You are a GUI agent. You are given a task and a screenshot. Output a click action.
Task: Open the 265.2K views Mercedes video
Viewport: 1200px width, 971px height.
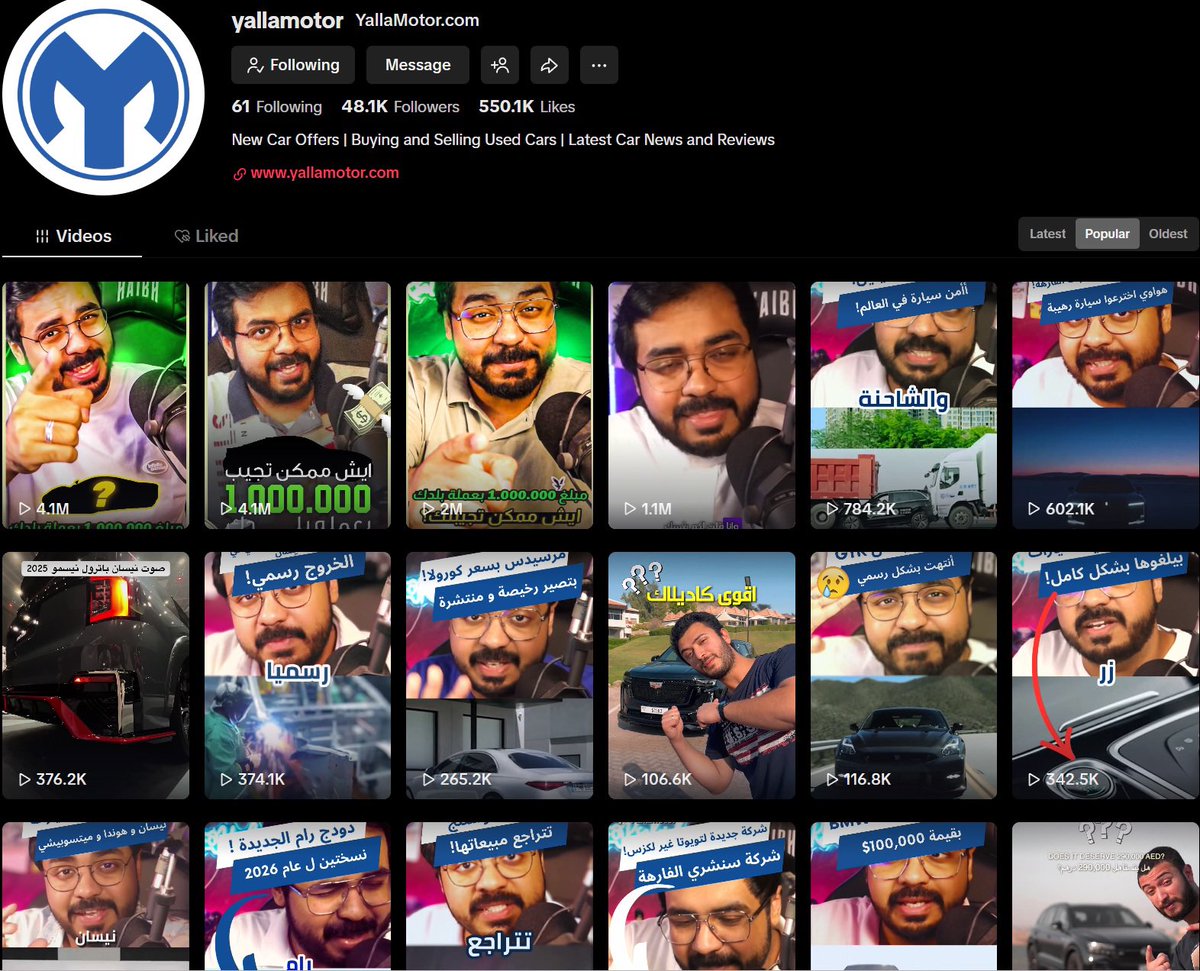[499, 675]
